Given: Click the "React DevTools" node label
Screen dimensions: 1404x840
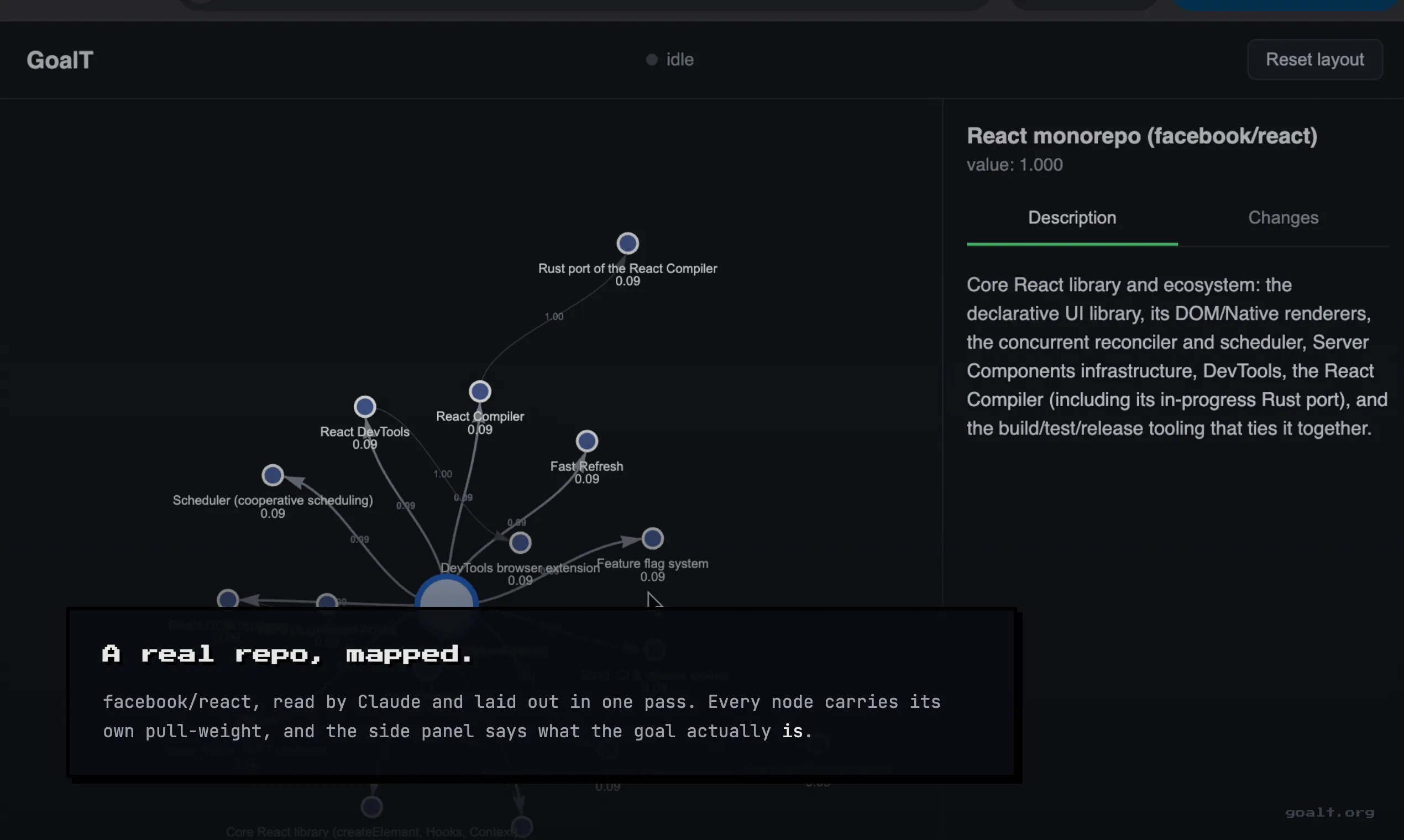Looking at the screenshot, I should (365, 431).
